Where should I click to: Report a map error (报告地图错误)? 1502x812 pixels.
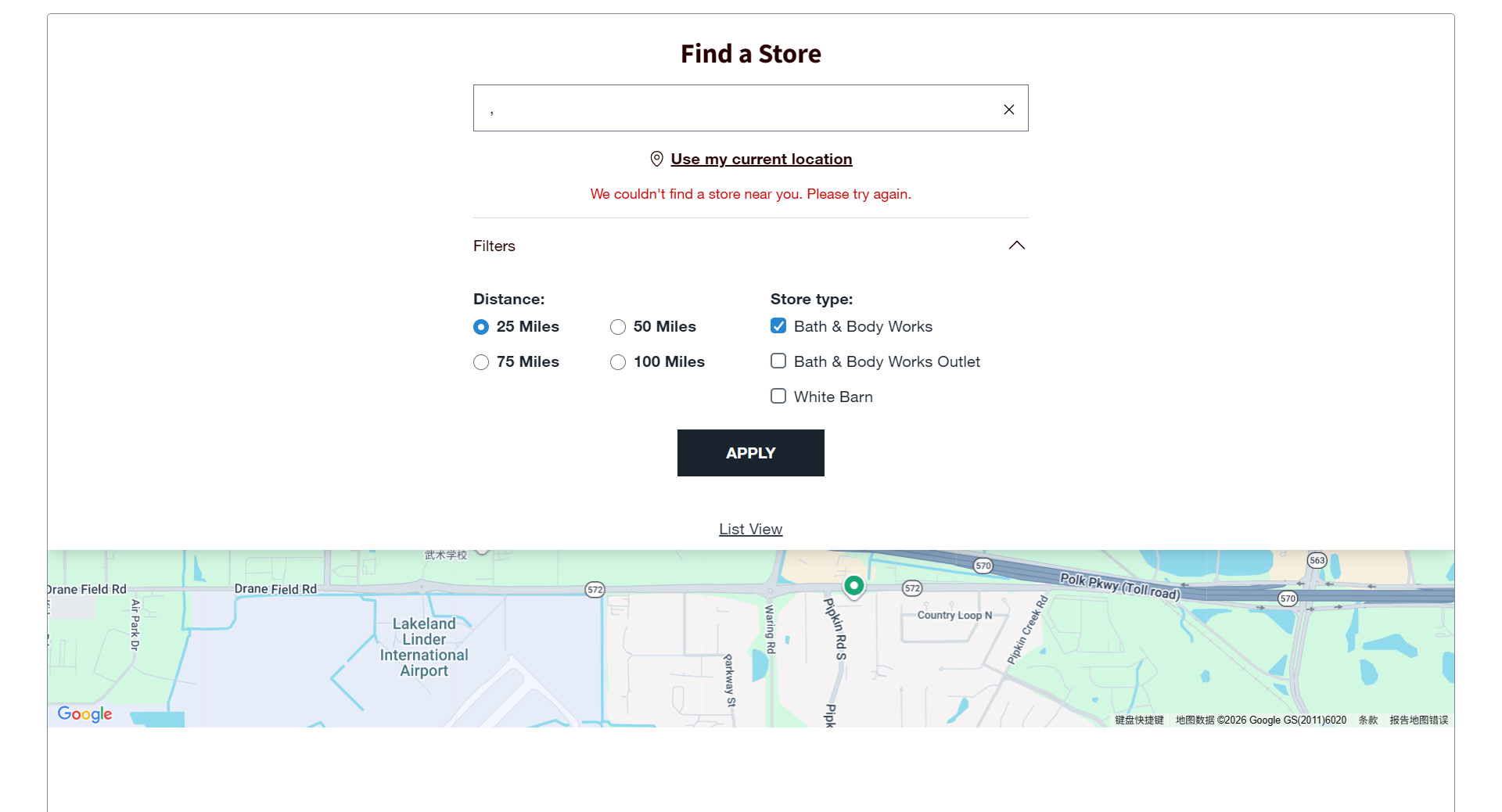click(x=1419, y=720)
